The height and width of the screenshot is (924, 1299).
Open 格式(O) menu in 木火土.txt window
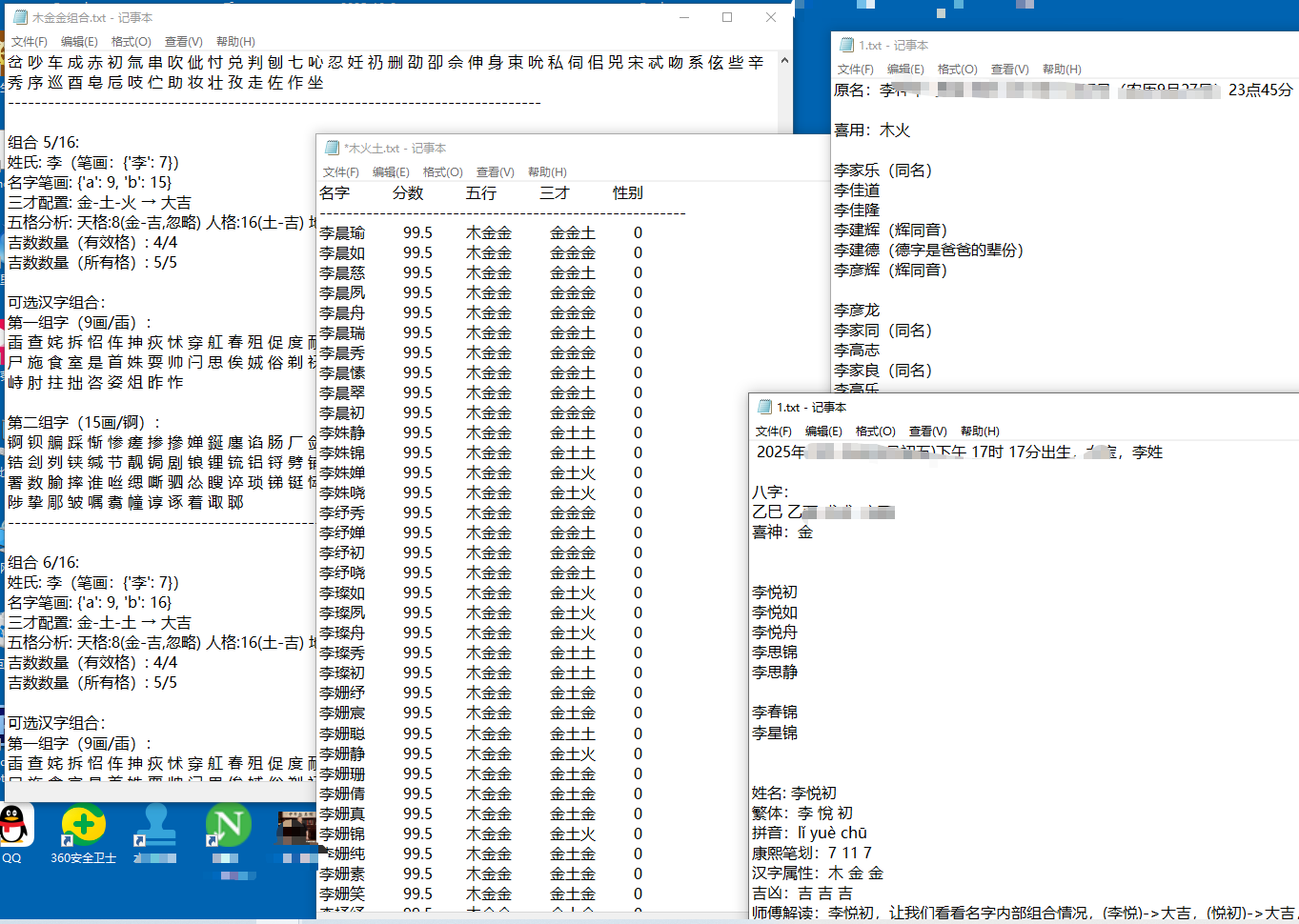pos(442,172)
